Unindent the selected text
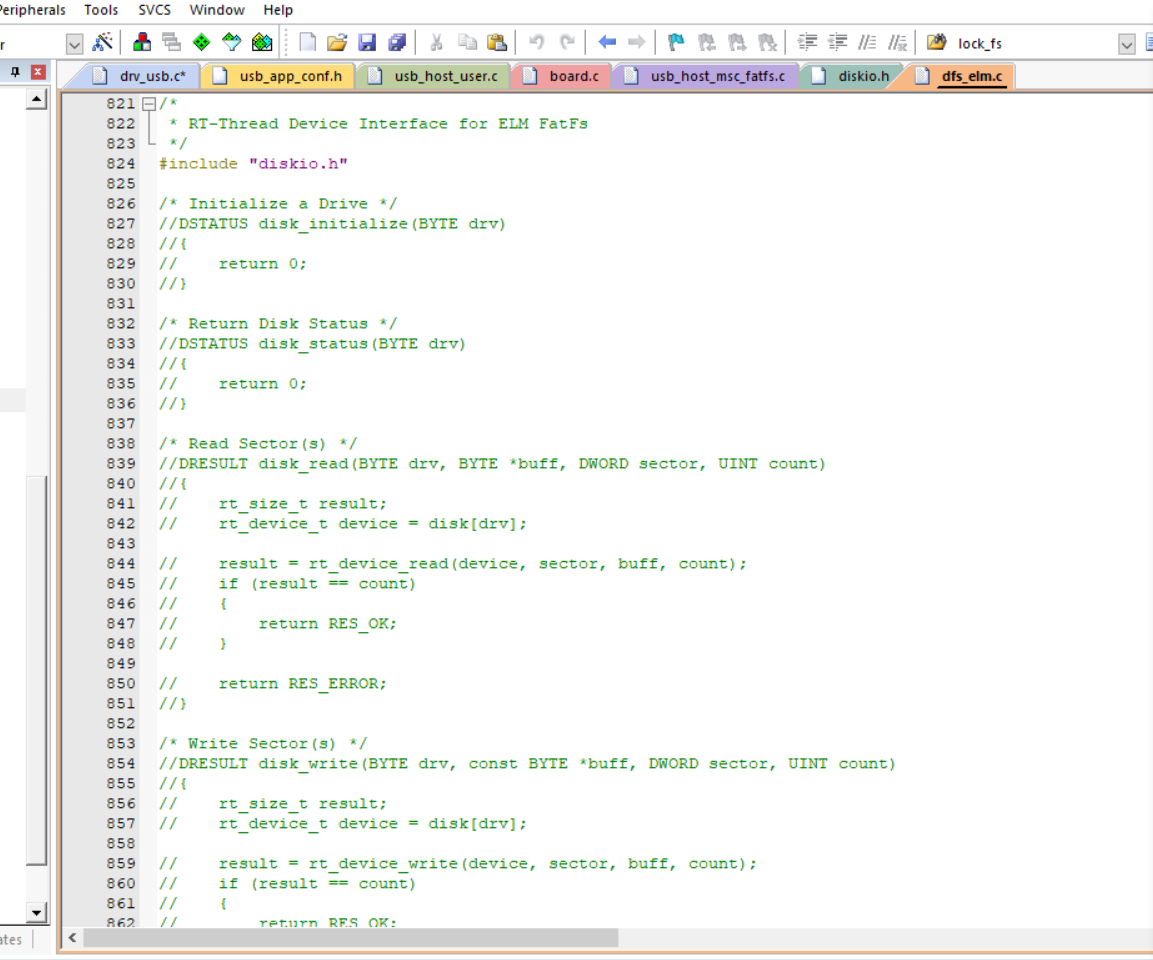Screen dimensions: 1153x960 click(x=838, y=43)
